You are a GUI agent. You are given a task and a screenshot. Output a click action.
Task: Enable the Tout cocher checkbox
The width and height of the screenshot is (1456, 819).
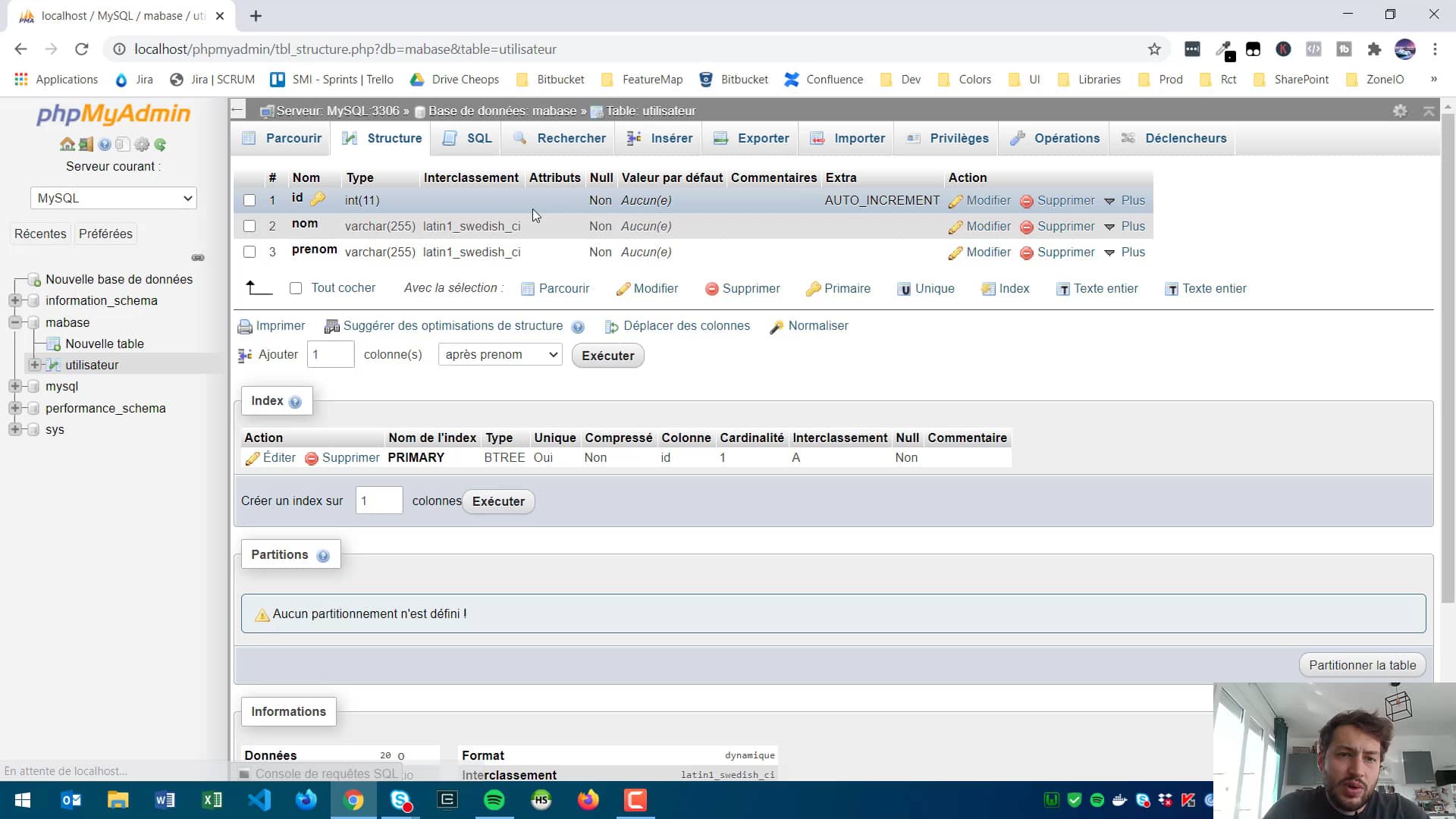295,288
